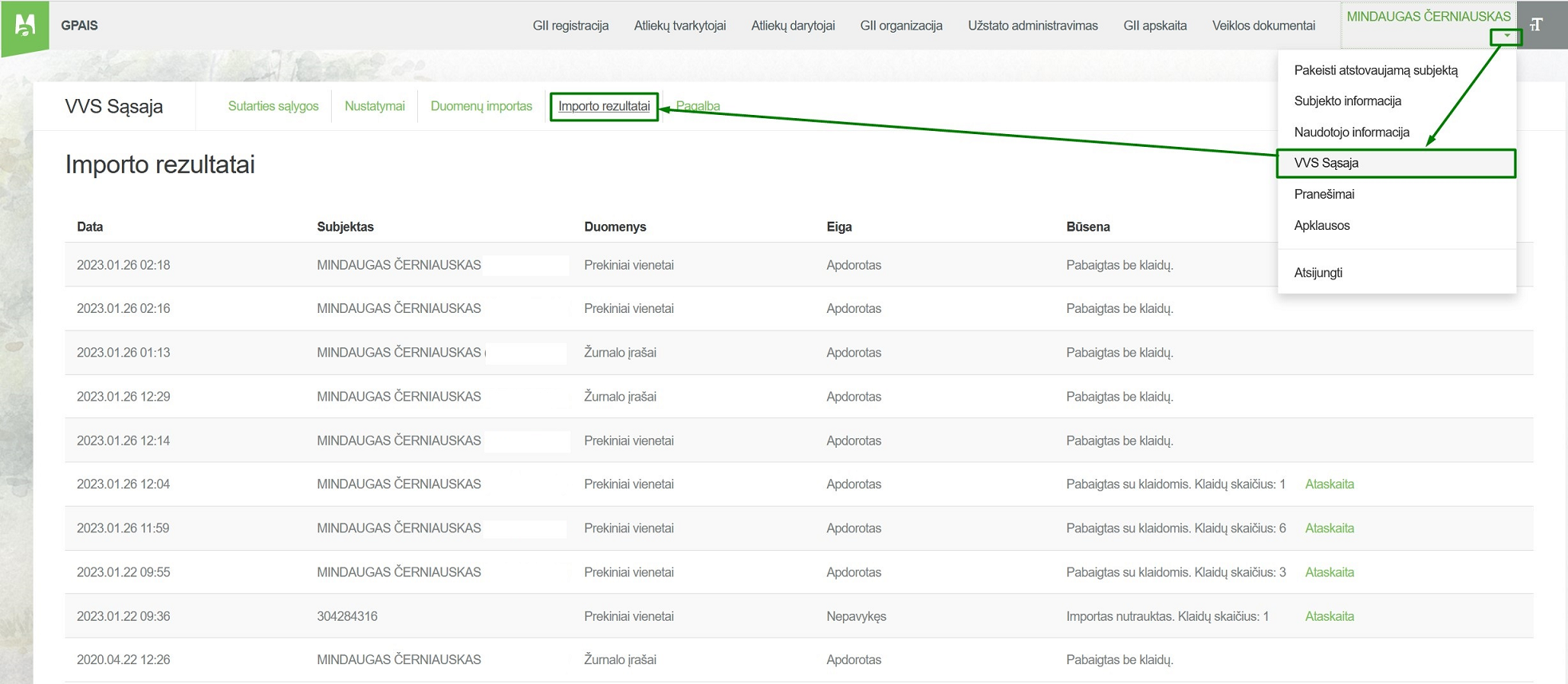Viewport: 1568px width, 684px height.
Task: Open the GII apskaita menu
Action: tap(1155, 26)
